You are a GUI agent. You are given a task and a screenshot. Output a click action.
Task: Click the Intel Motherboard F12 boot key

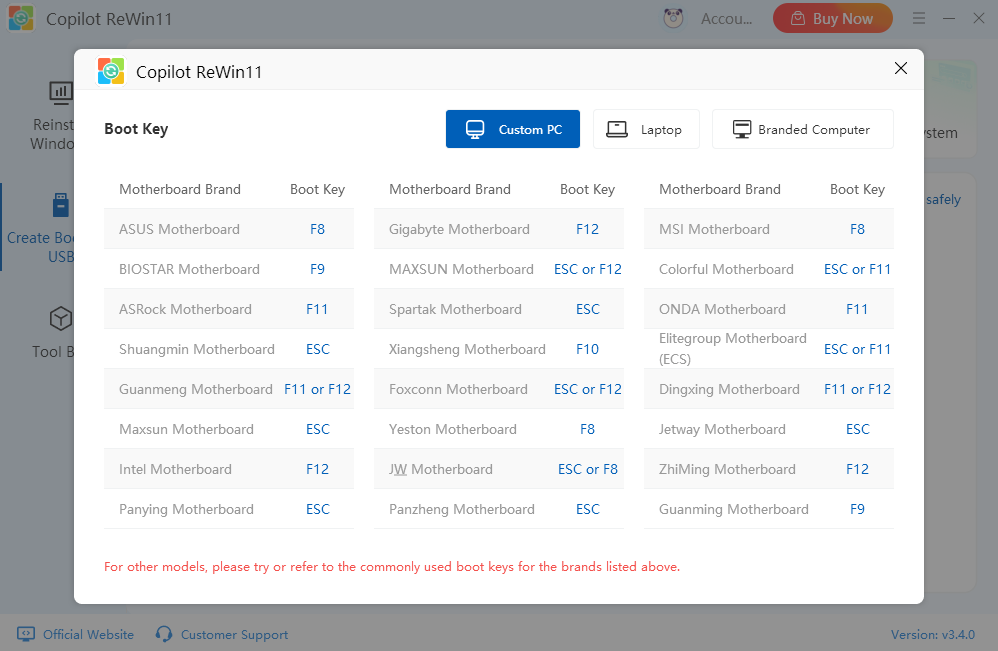coord(317,469)
